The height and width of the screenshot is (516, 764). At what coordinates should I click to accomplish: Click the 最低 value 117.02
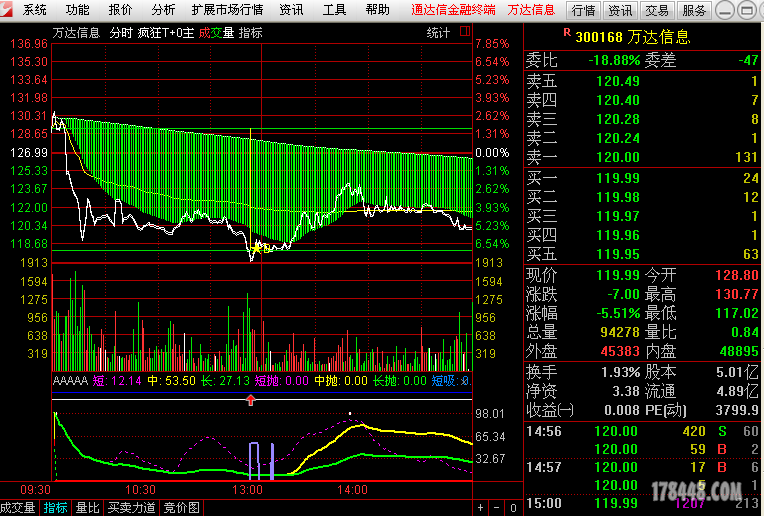[x=737, y=313]
